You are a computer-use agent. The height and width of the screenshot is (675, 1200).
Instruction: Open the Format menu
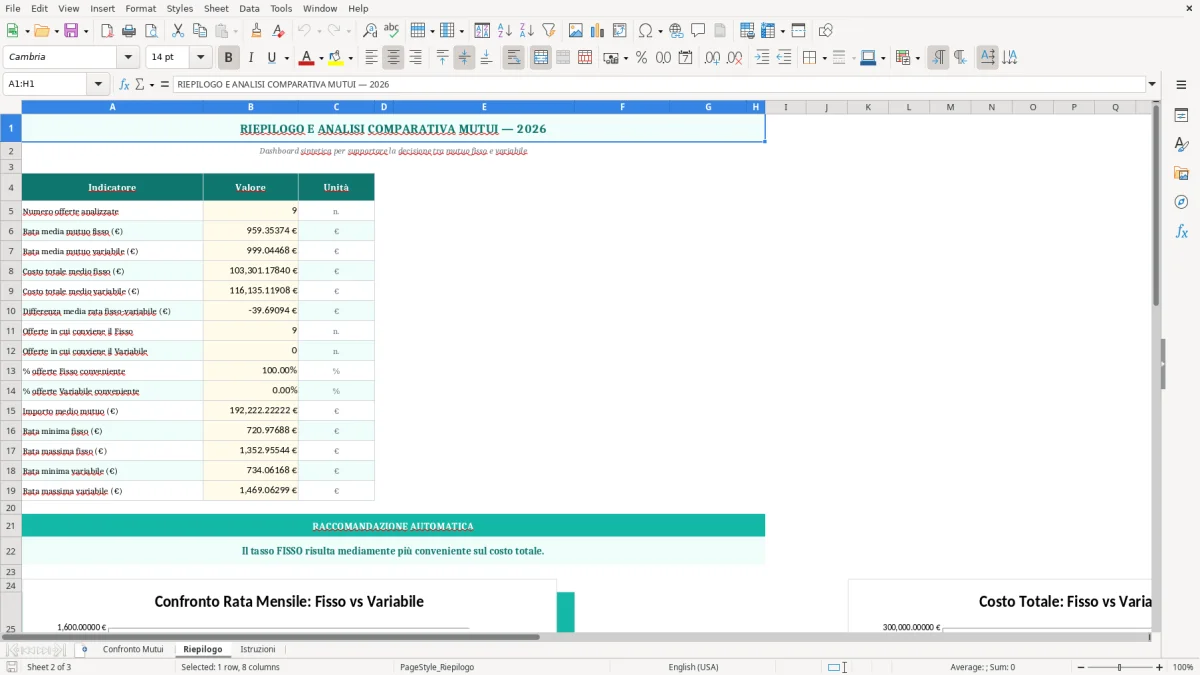[140, 8]
